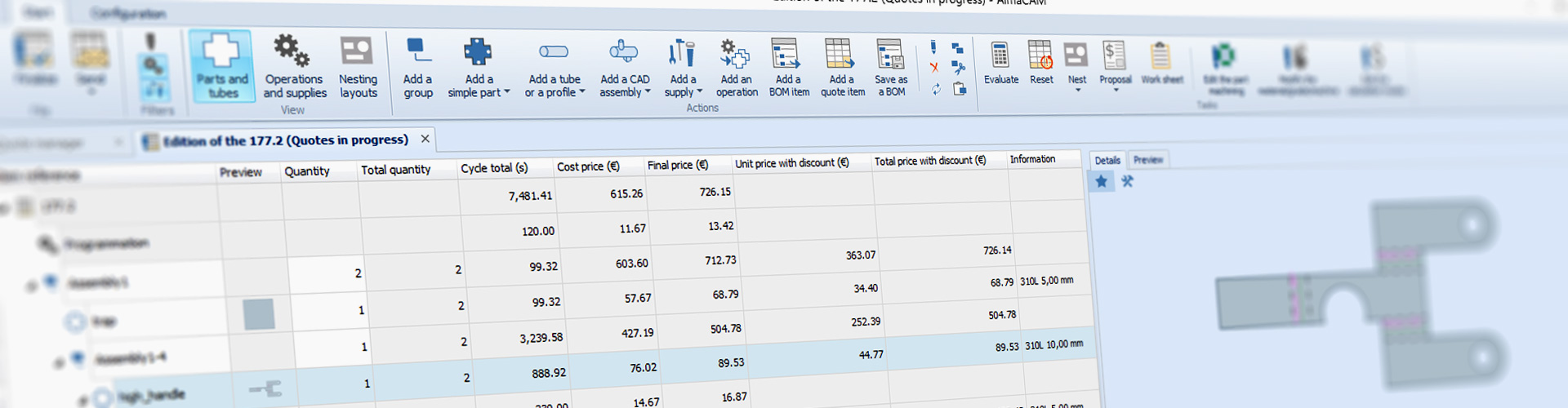This screenshot has width=1568, height=408.
Task: Click Add a quote item icon
Action: (x=840, y=55)
